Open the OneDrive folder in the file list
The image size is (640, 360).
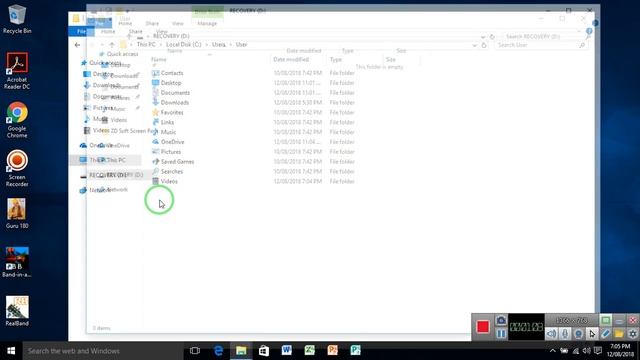click(172, 142)
